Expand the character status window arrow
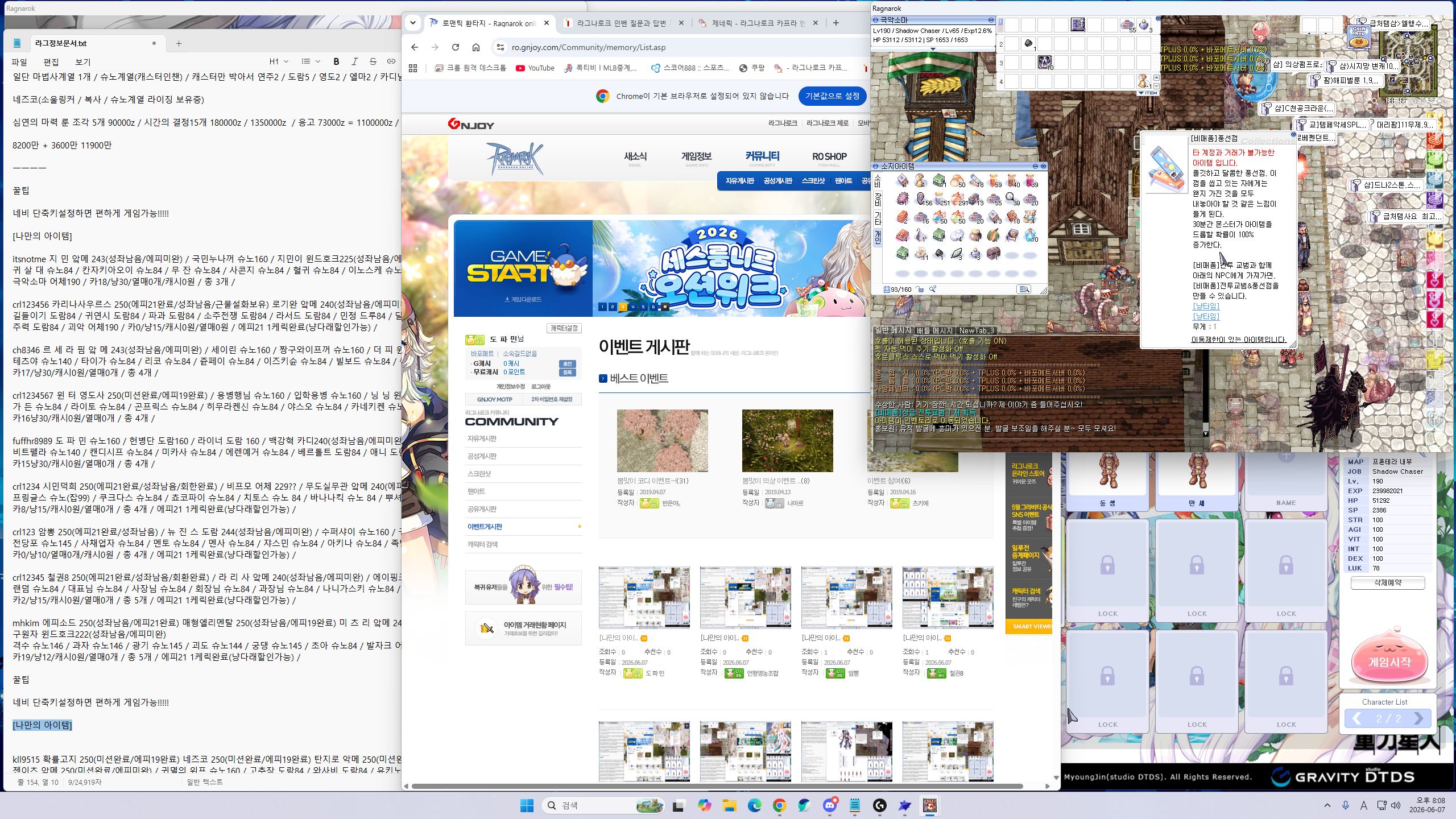Screen dimensions: 1456x819 933,49
